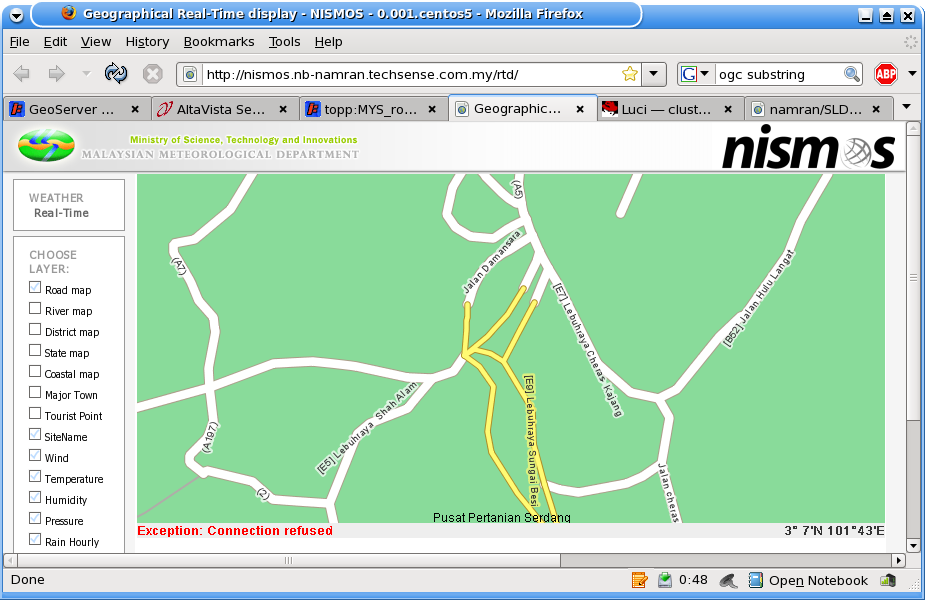This screenshot has height=600, width=925.
Task: Click the Reload page icon
Action: click(x=116, y=74)
